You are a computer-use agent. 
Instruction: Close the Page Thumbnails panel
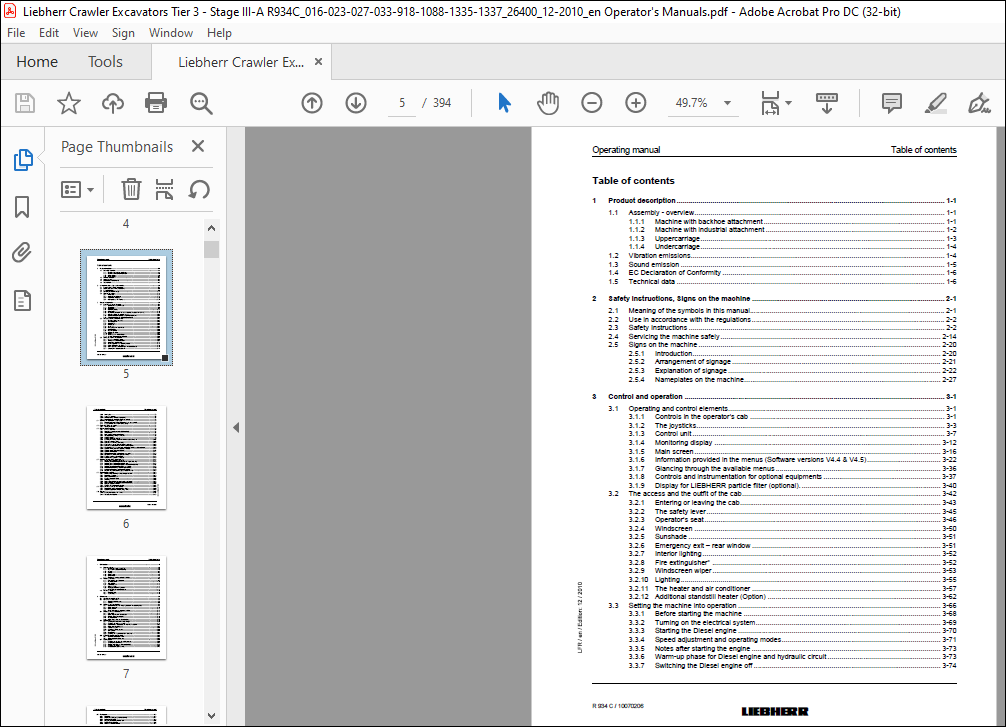[x=198, y=146]
